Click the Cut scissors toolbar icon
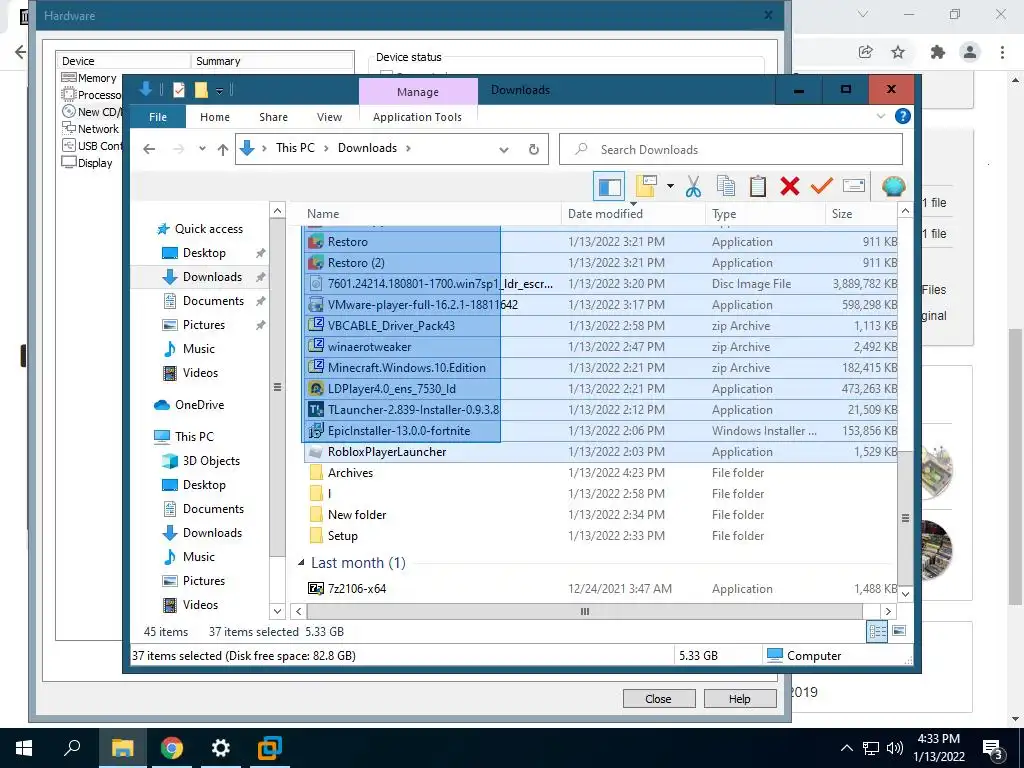The height and width of the screenshot is (768, 1024). point(693,187)
